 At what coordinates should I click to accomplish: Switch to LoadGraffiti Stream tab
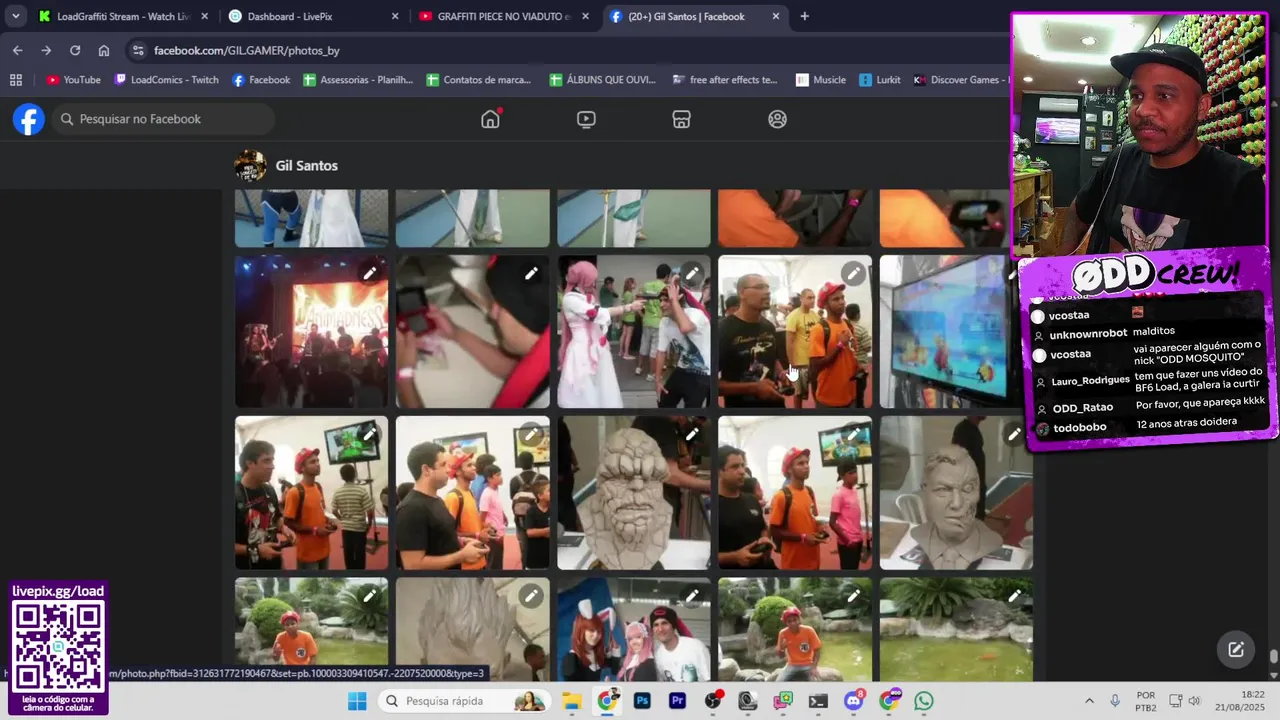123,16
